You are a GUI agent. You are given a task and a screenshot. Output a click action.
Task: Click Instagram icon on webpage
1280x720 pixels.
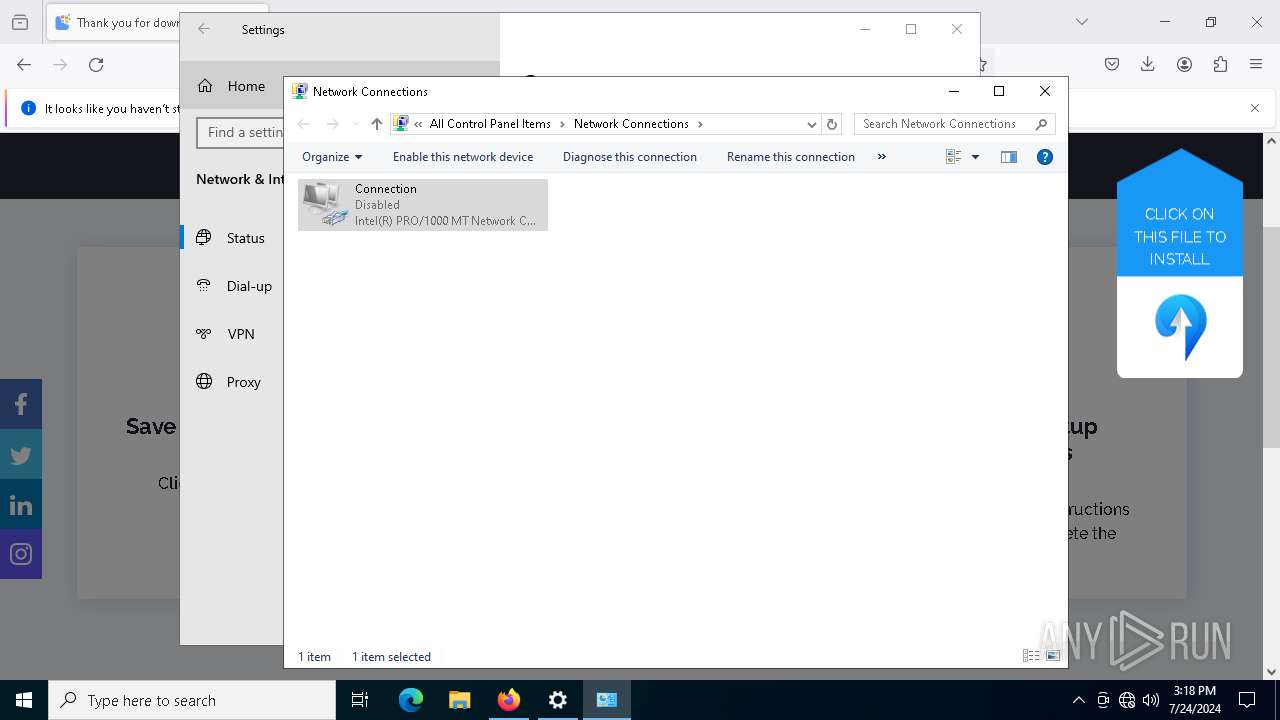tap(21, 554)
